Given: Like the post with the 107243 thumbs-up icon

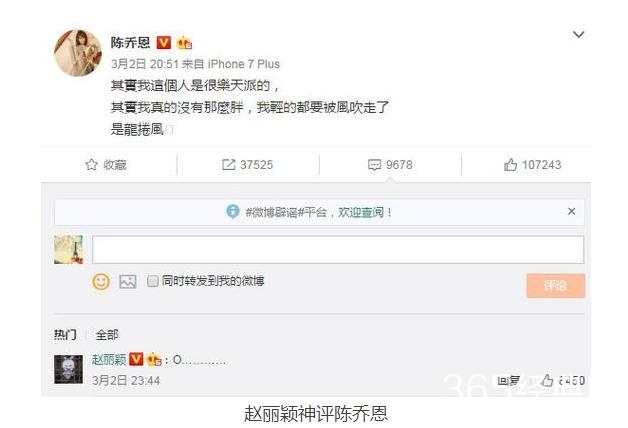Looking at the screenshot, I should [x=510, y=165].
